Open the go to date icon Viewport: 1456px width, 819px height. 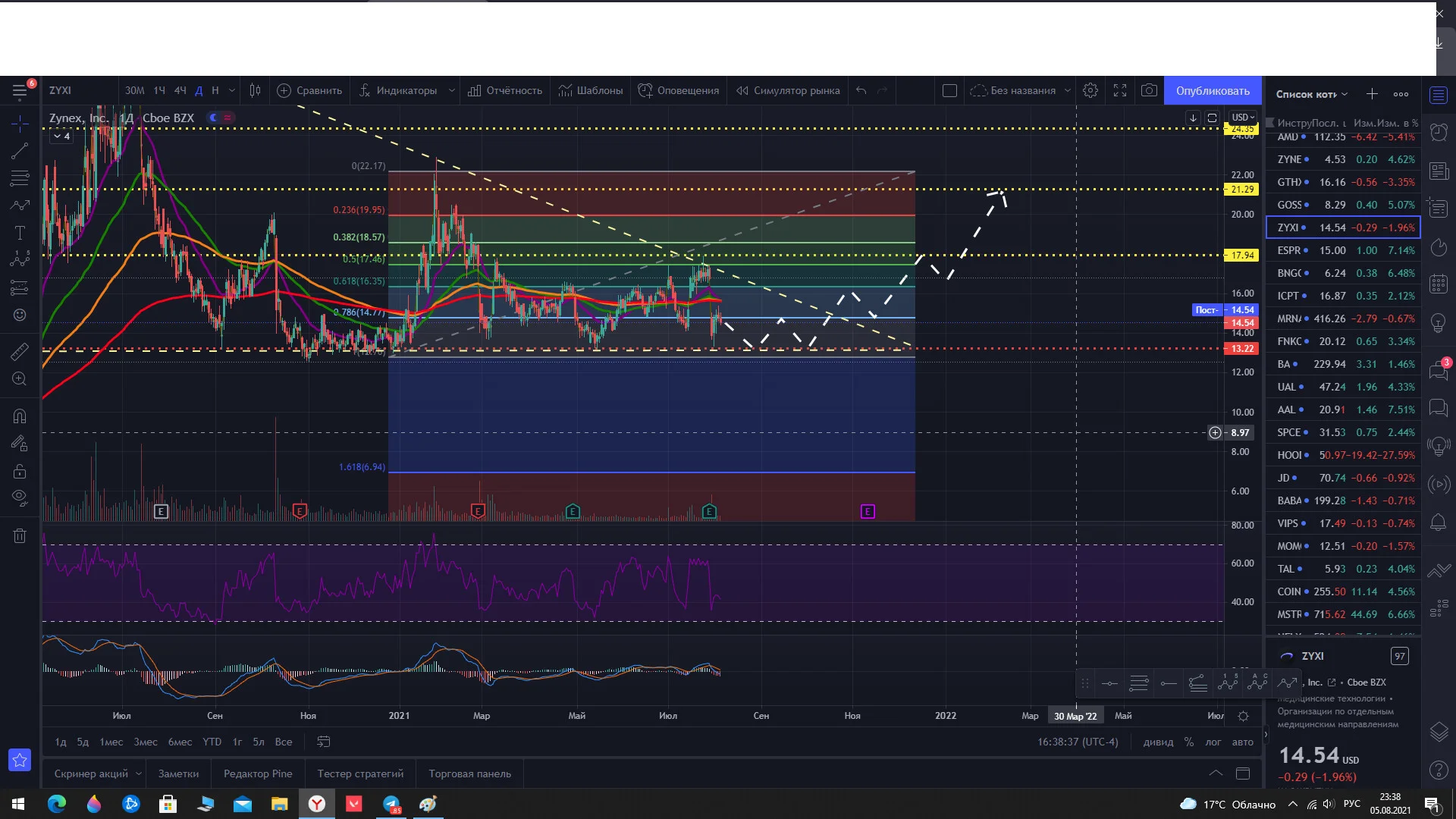(x=324, y=742)
